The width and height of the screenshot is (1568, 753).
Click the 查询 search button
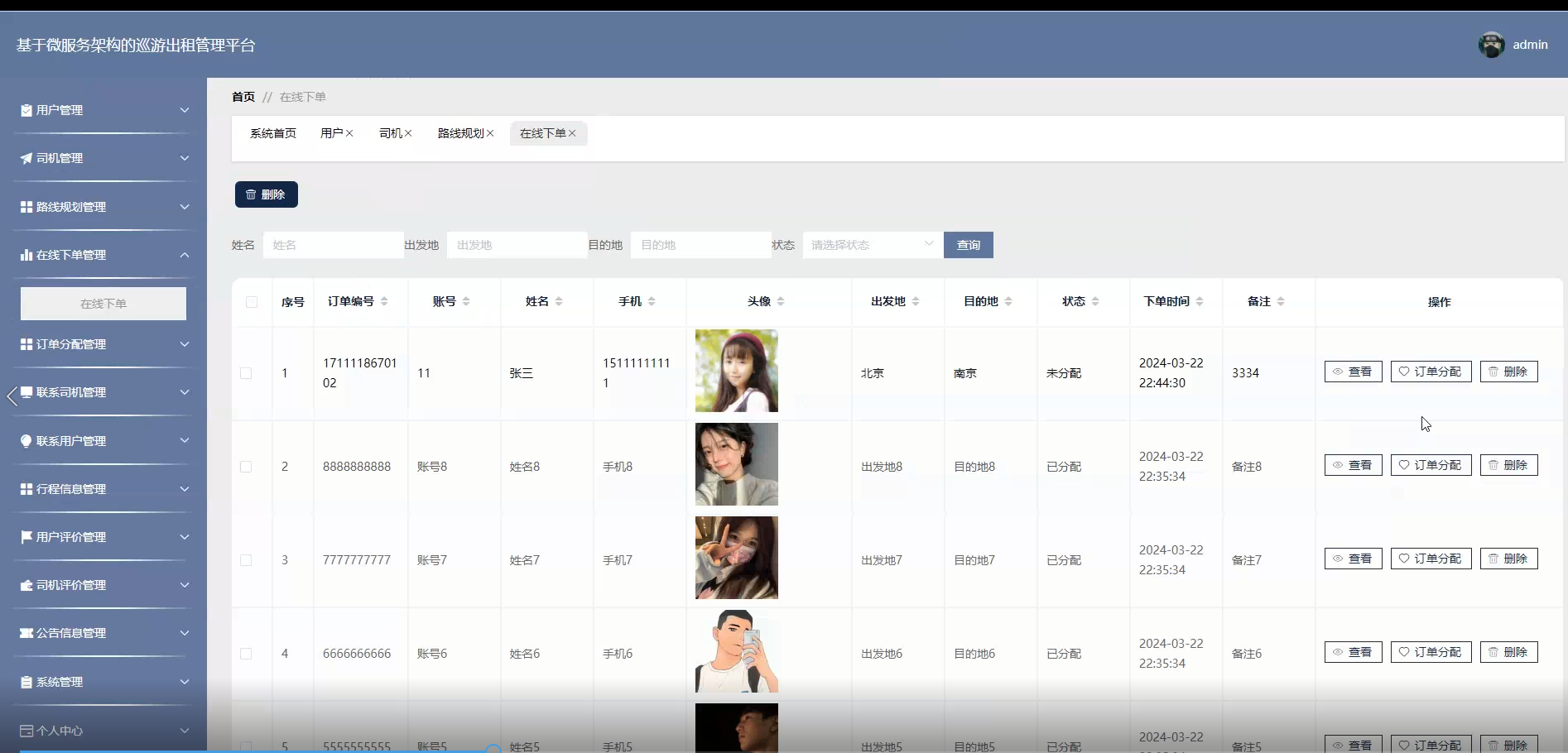click(969, 245)
